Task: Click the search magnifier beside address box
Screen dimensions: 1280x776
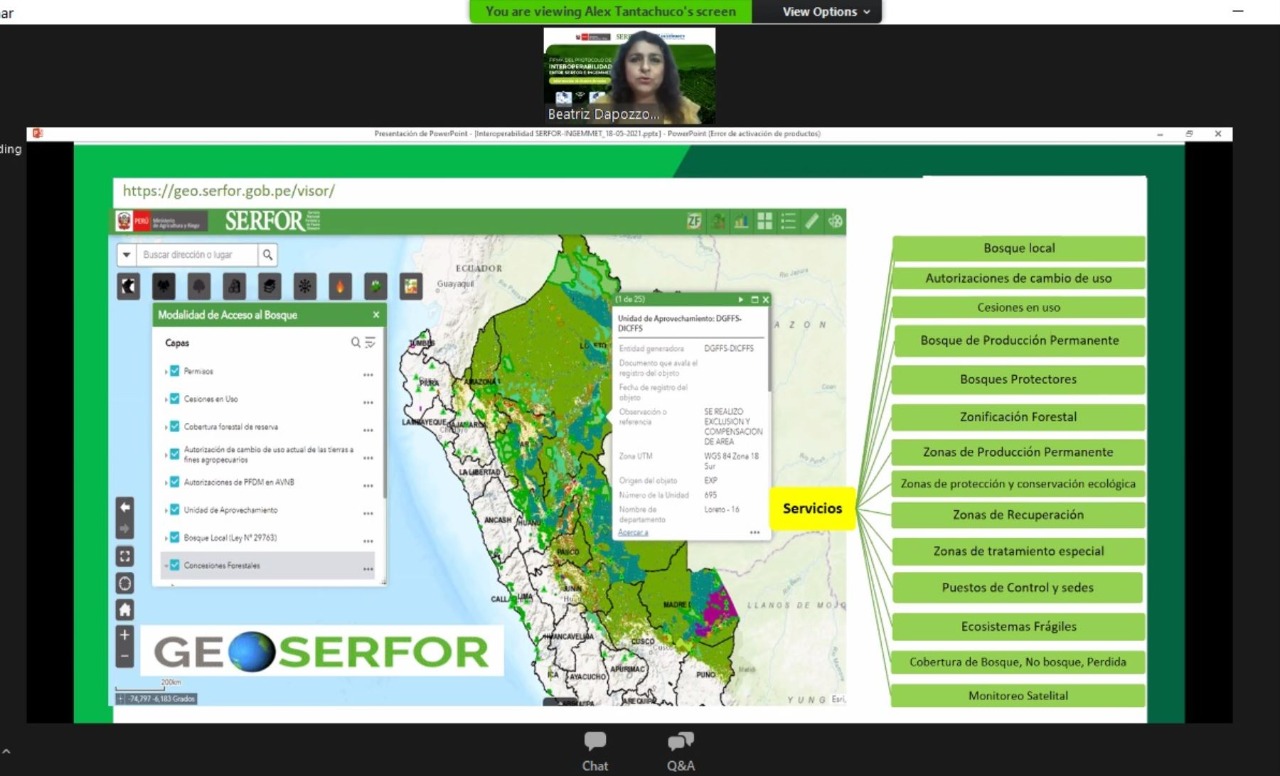Action: 268,255
